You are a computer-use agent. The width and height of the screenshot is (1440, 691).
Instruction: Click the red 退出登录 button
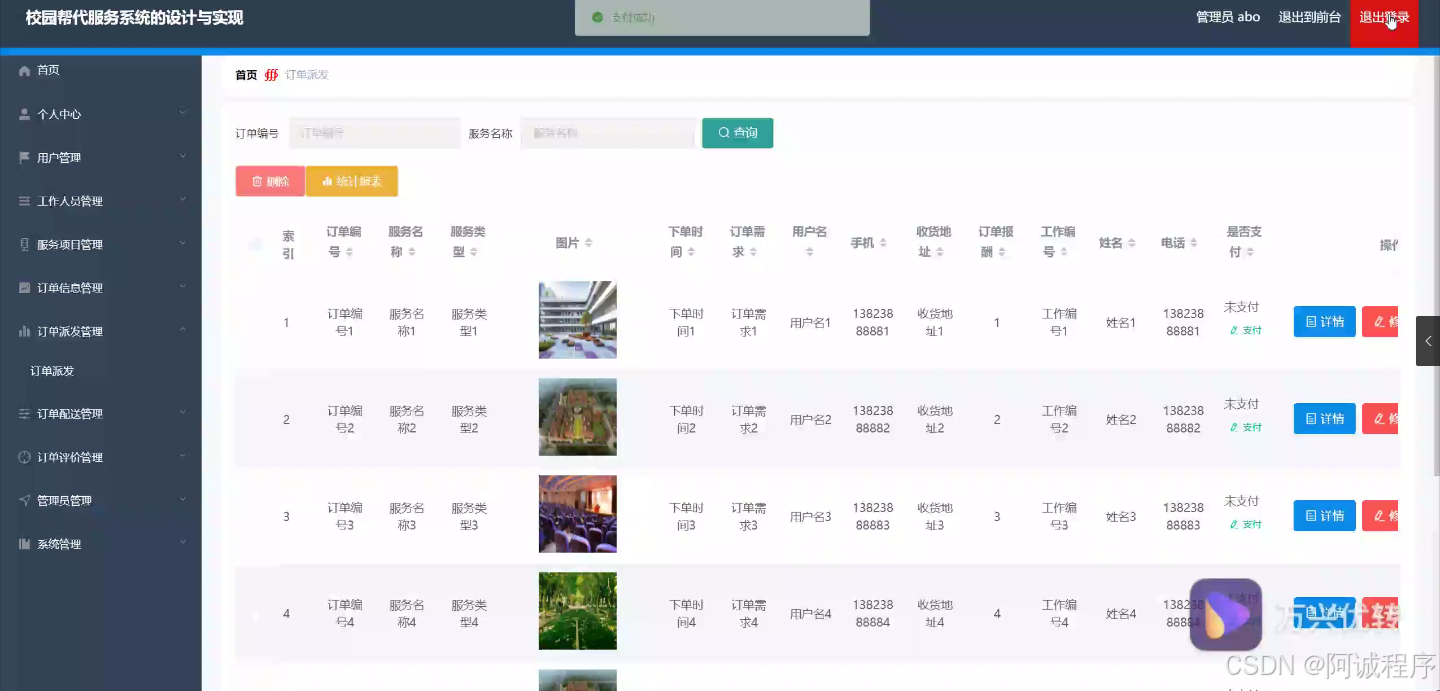(x=1384, y=22)
